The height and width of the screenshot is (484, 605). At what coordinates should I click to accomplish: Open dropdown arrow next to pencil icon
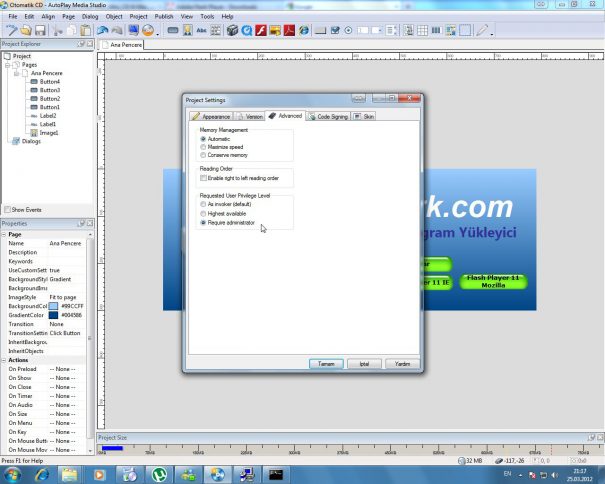point(492,32)
